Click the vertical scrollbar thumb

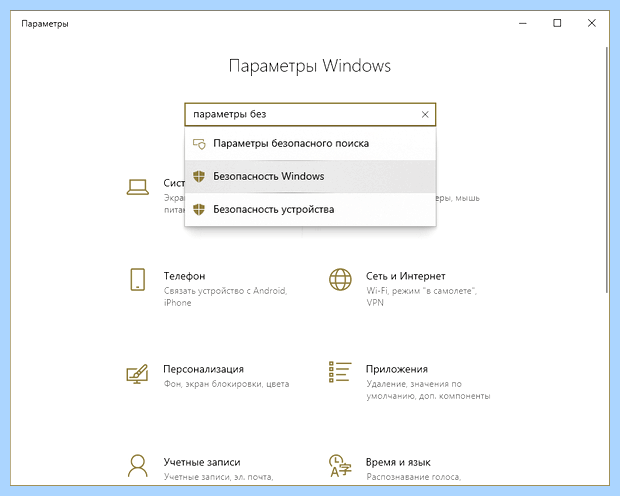point(607,170)
